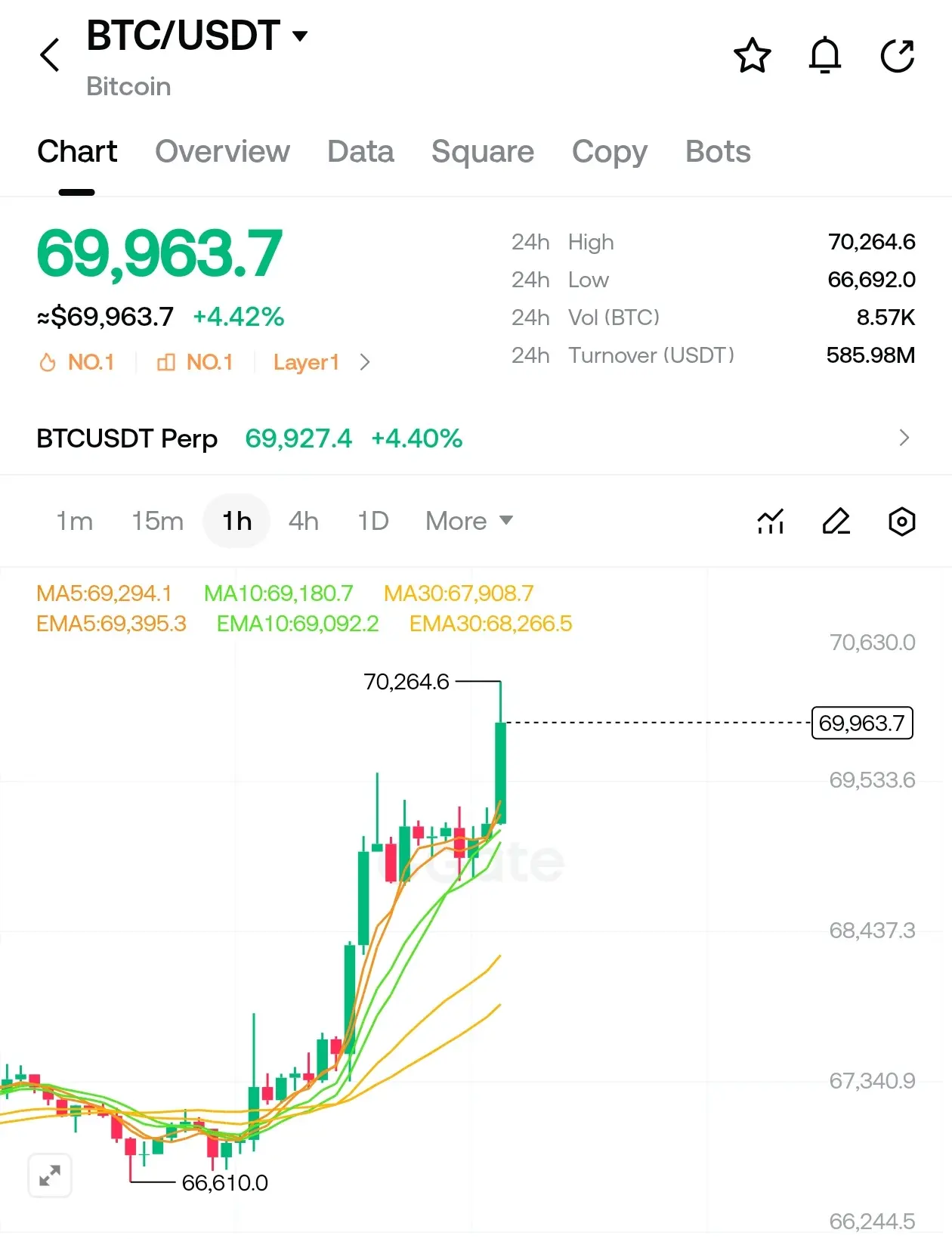The height and width of the screenshot is (1239, 952).
Task: Tap the EMA10:69,092.2 indicator label
Action: [298, 624]
